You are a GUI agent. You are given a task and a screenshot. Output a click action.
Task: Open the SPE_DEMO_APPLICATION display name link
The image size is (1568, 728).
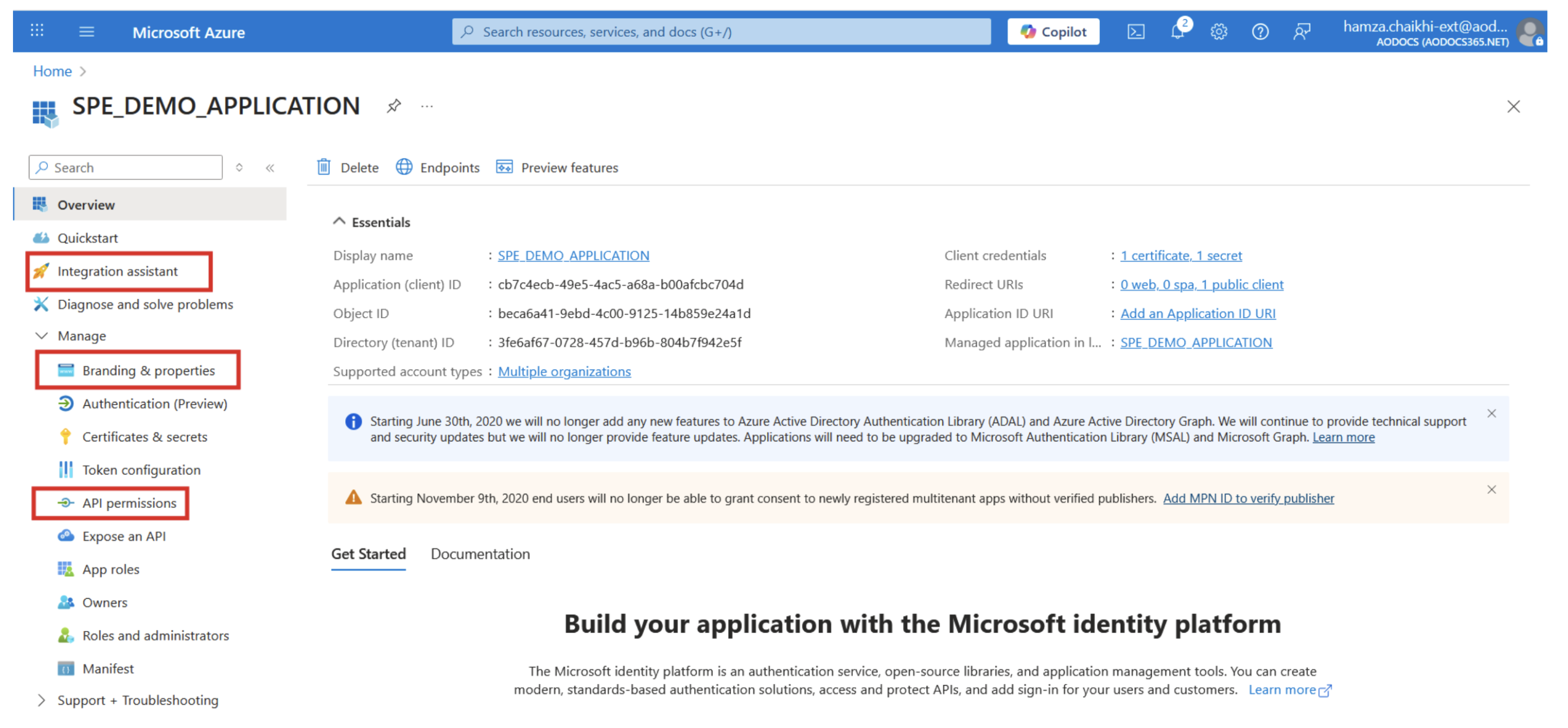point(574,256)
